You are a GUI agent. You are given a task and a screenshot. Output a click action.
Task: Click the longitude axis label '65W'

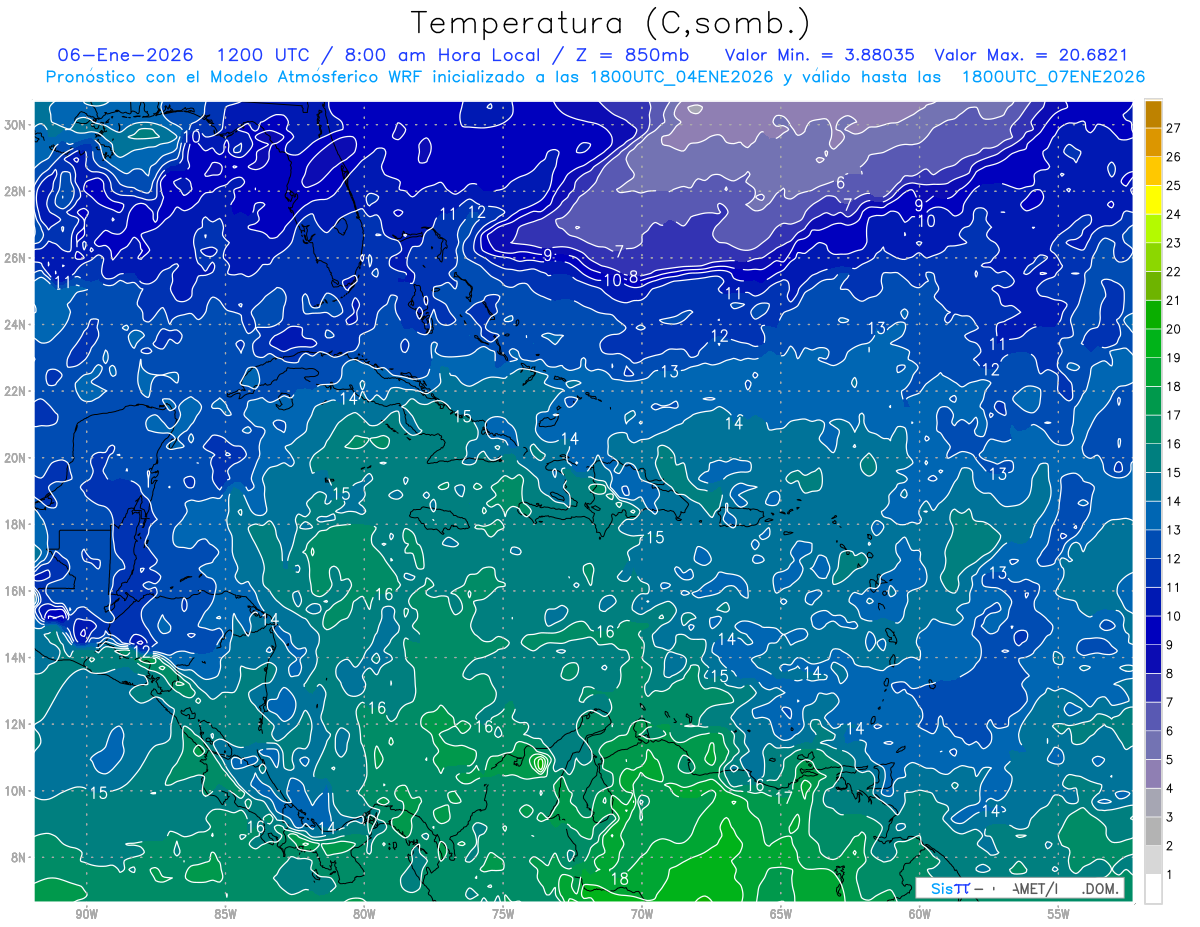point(781,915)
